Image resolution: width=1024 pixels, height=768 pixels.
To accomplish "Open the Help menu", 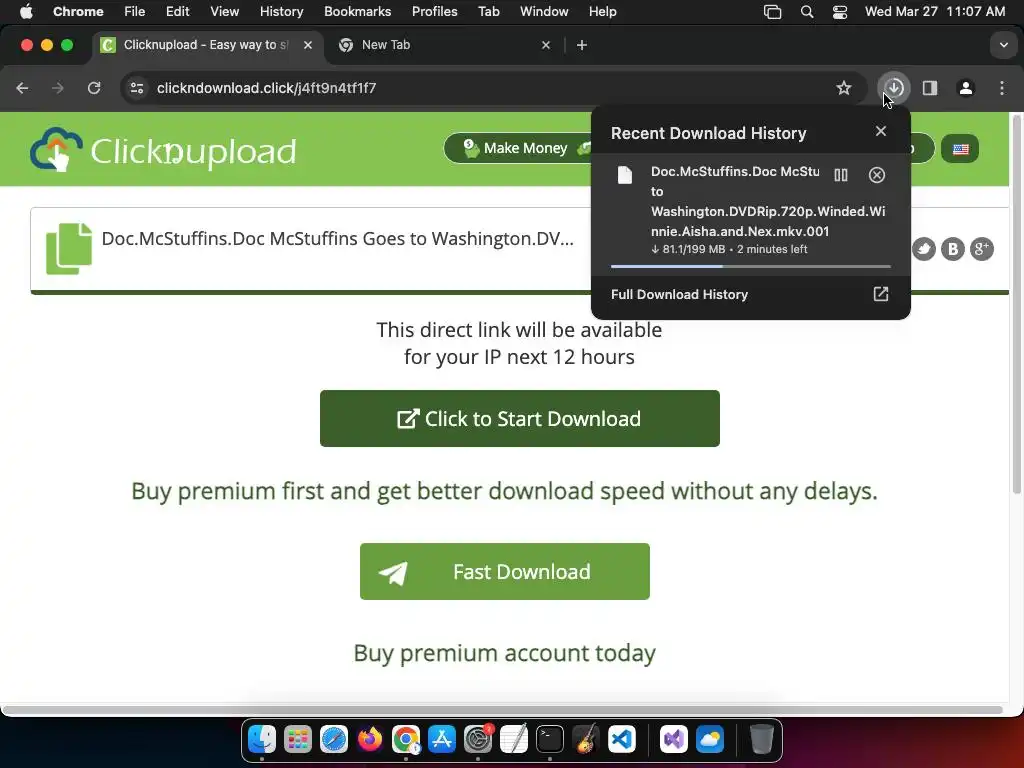I will pos(602,11).
